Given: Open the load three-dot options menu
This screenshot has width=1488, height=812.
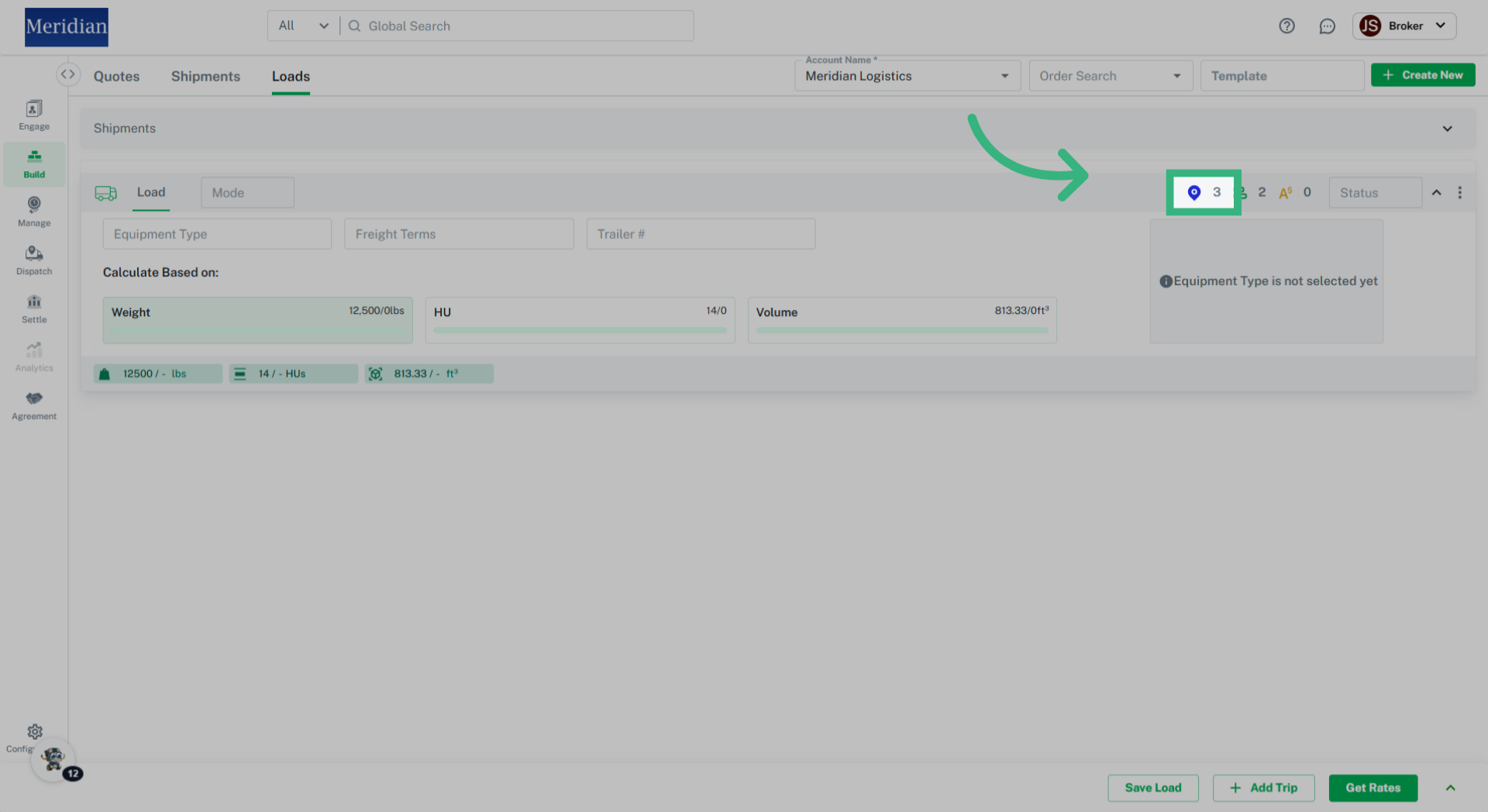Looking at the screenshot, I should tap(1459, 192).
